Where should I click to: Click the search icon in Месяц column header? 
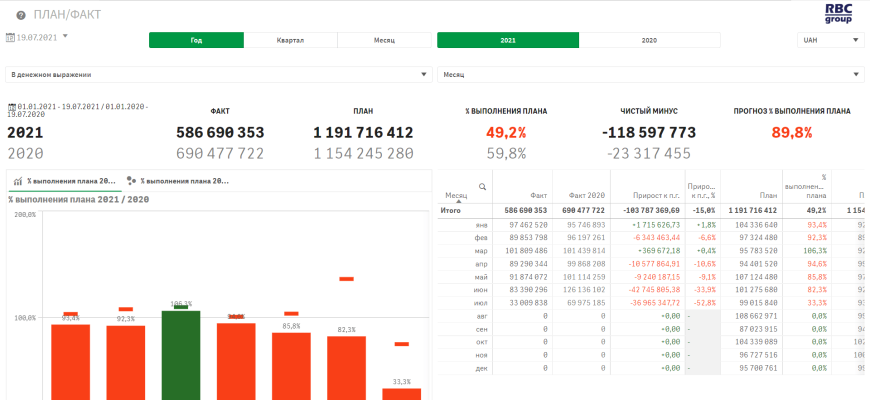pyautogui.click(x=483, y=186)
